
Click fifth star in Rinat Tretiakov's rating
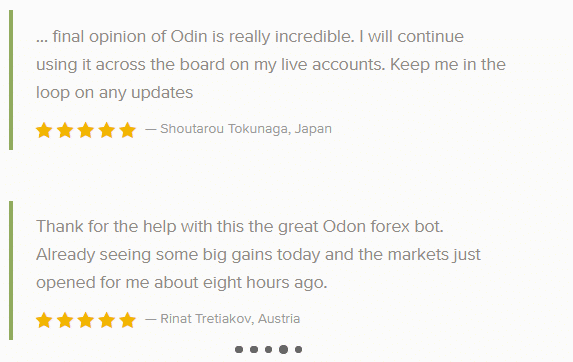(128, 320)
